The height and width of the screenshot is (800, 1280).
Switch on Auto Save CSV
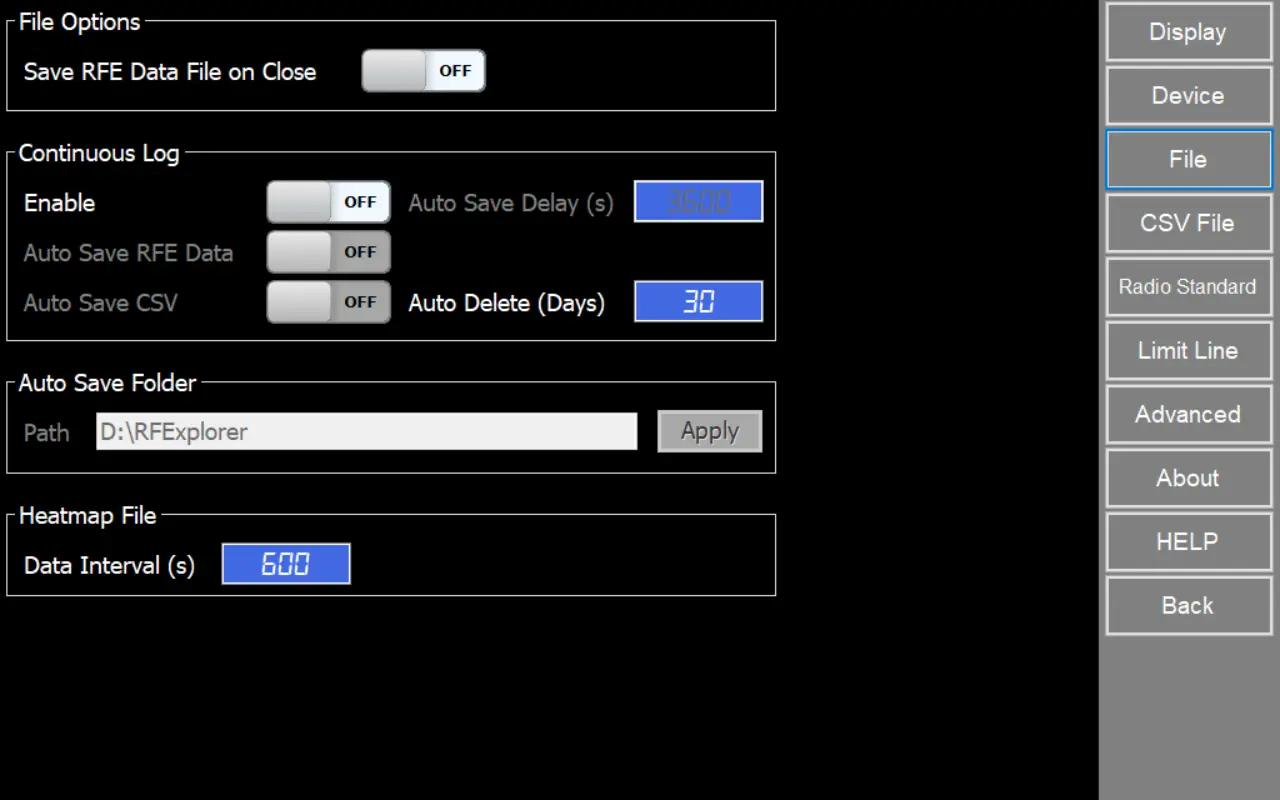point(328,302)
